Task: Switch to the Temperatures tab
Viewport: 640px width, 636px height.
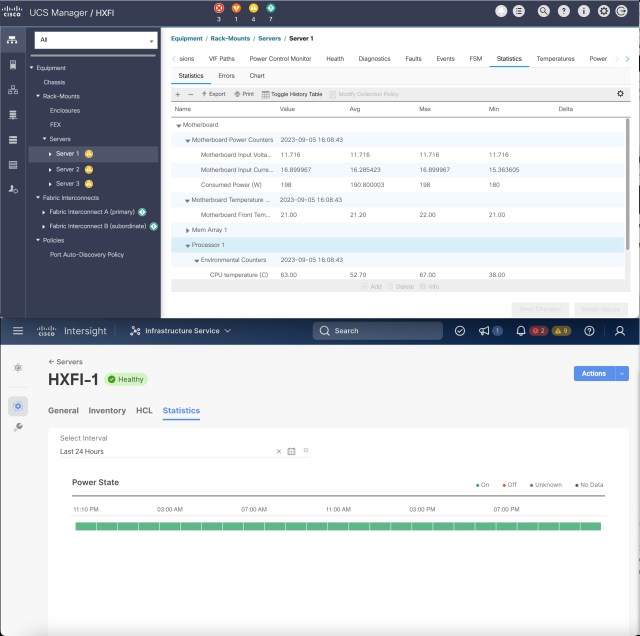Action: 555,59
